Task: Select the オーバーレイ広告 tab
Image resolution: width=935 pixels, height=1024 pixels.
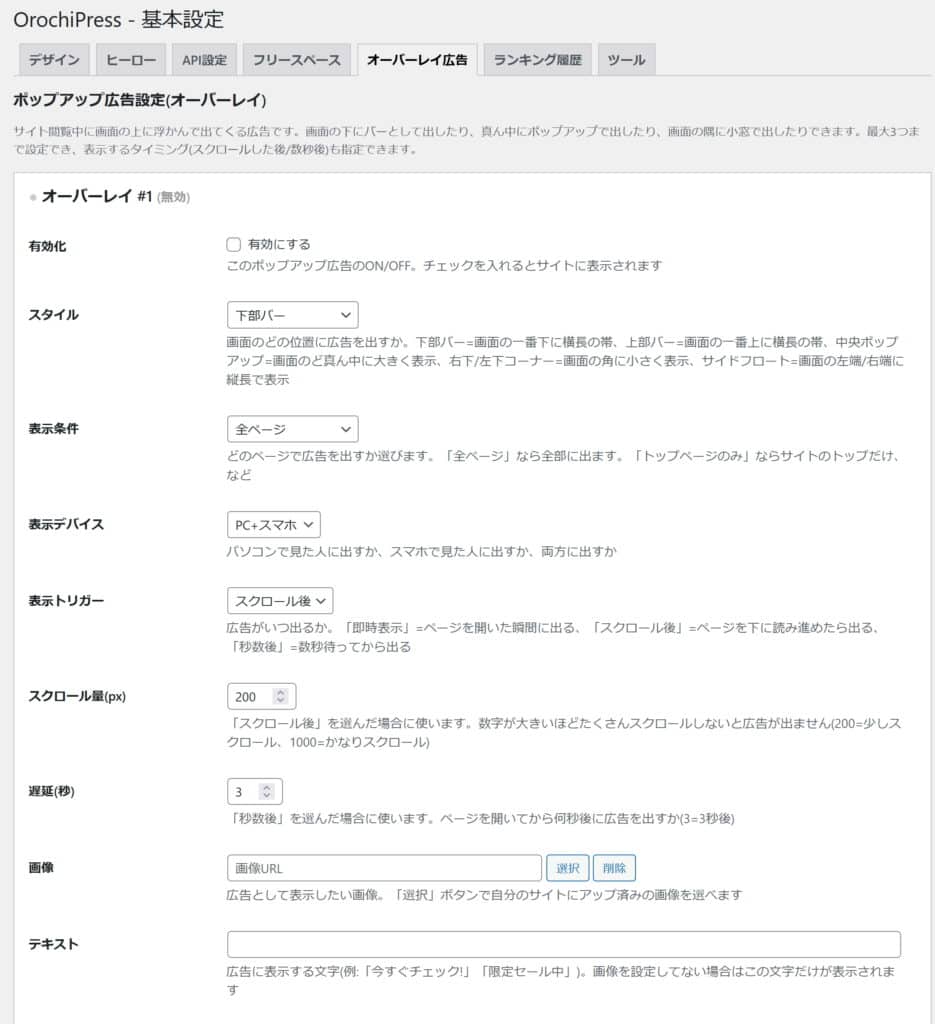Action: tap(417, 60)
